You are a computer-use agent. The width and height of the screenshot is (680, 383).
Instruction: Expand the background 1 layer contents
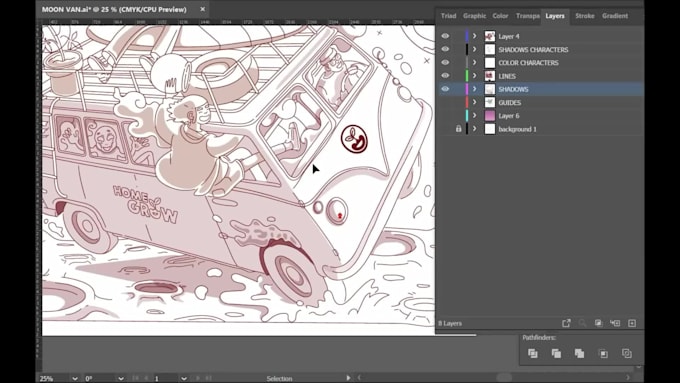(x=474, y=129)
